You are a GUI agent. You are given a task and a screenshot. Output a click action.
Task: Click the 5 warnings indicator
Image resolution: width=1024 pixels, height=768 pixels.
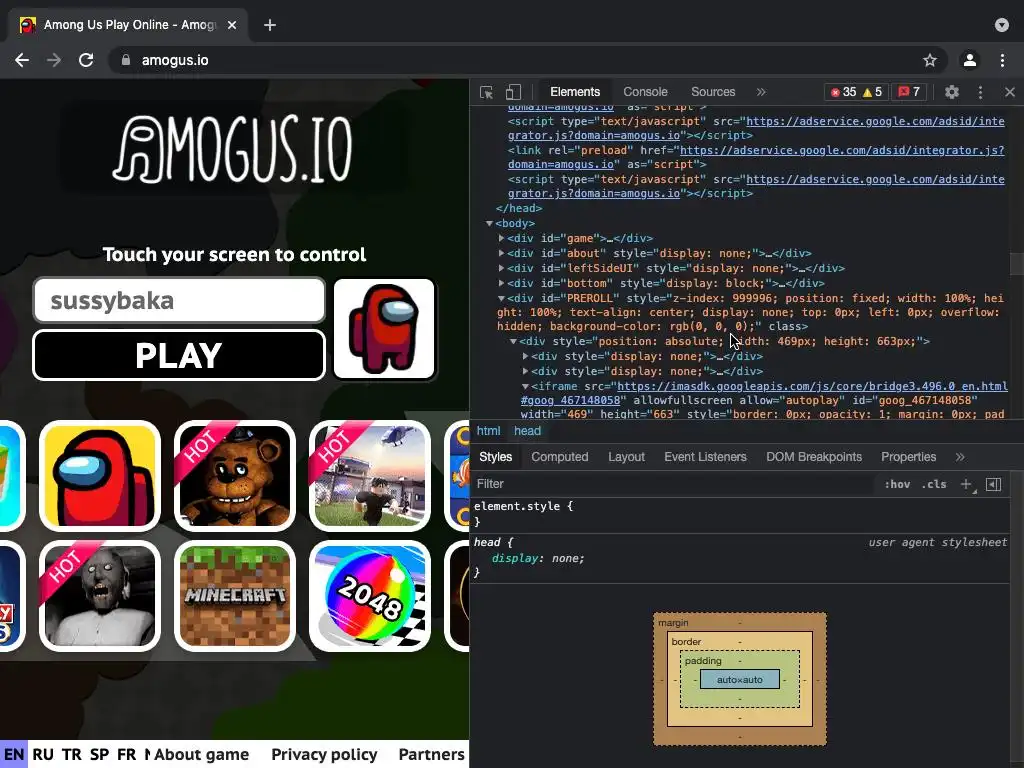[x=872, y=92]
